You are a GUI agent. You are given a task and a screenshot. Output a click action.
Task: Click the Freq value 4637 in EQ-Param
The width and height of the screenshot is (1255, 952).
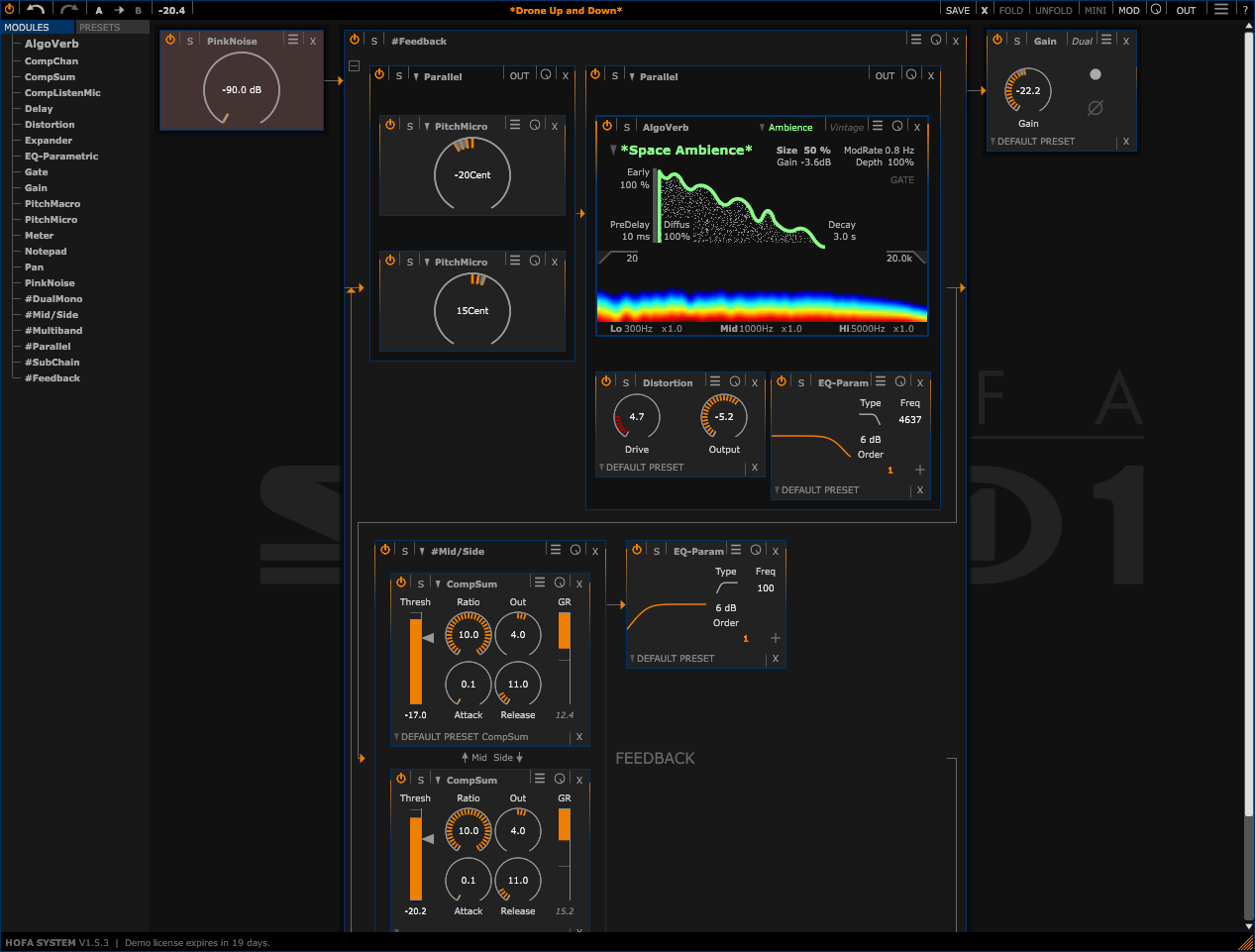pyautogui.click(x=910, y=420)
